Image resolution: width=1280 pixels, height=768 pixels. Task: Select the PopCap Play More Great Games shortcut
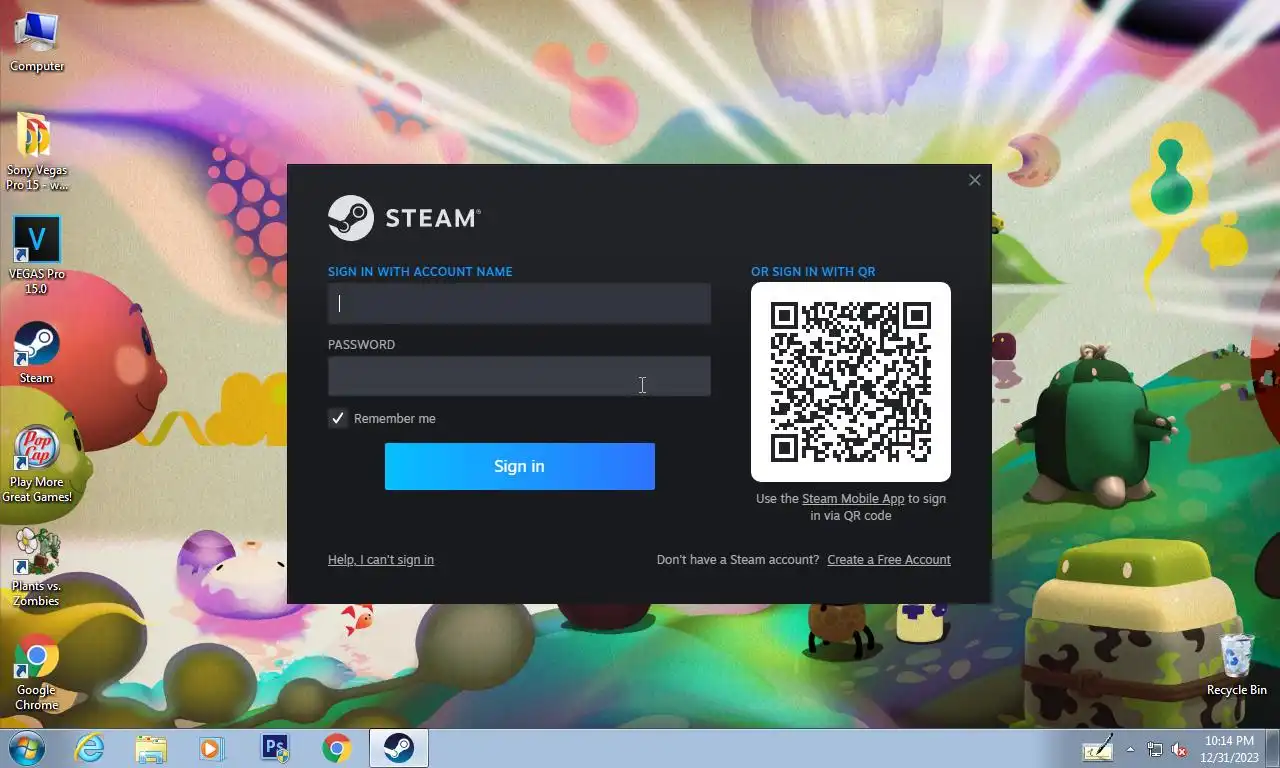coord(36,465)
